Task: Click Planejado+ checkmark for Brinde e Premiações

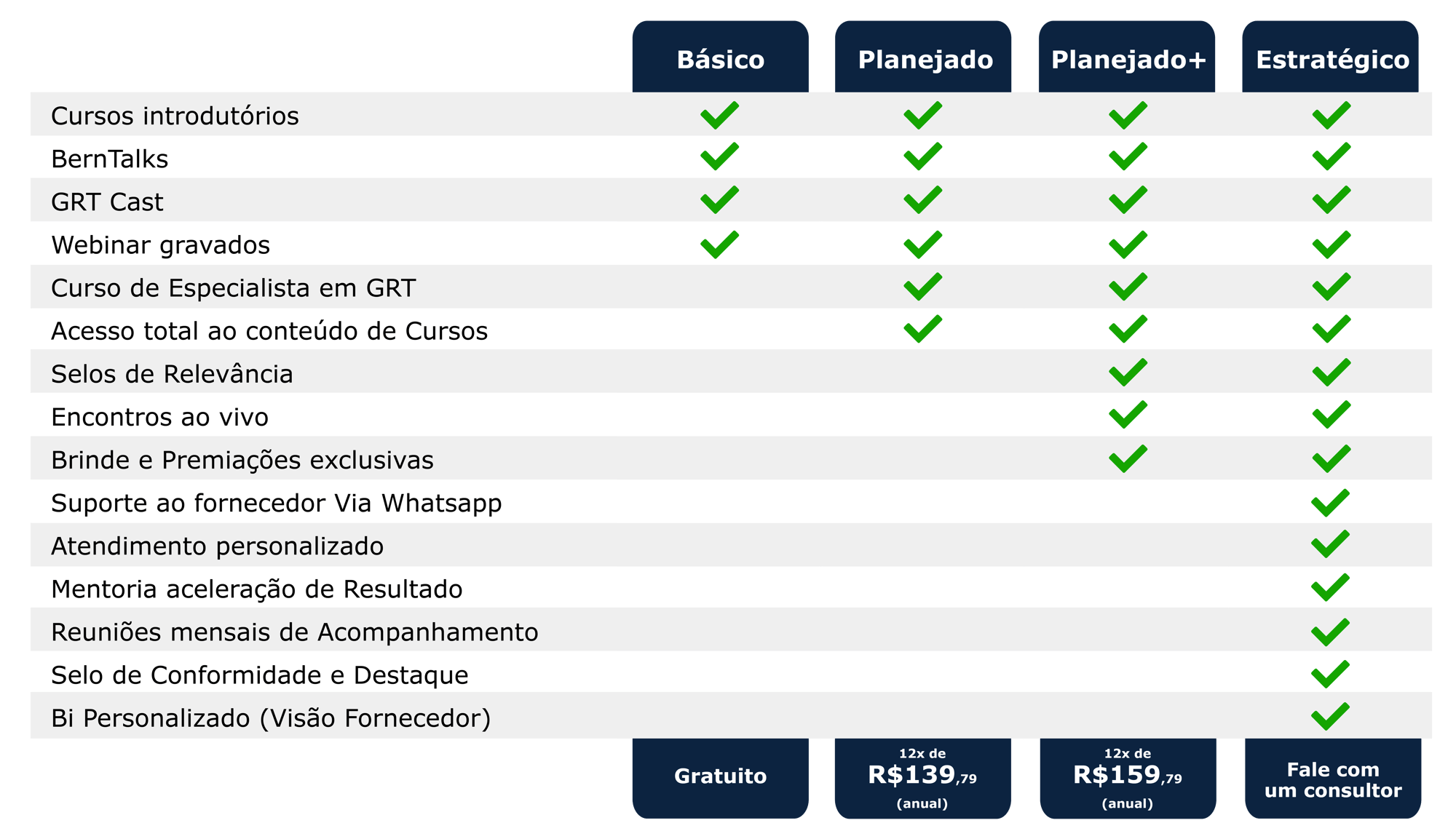Action: click(x=1128, y=458)
